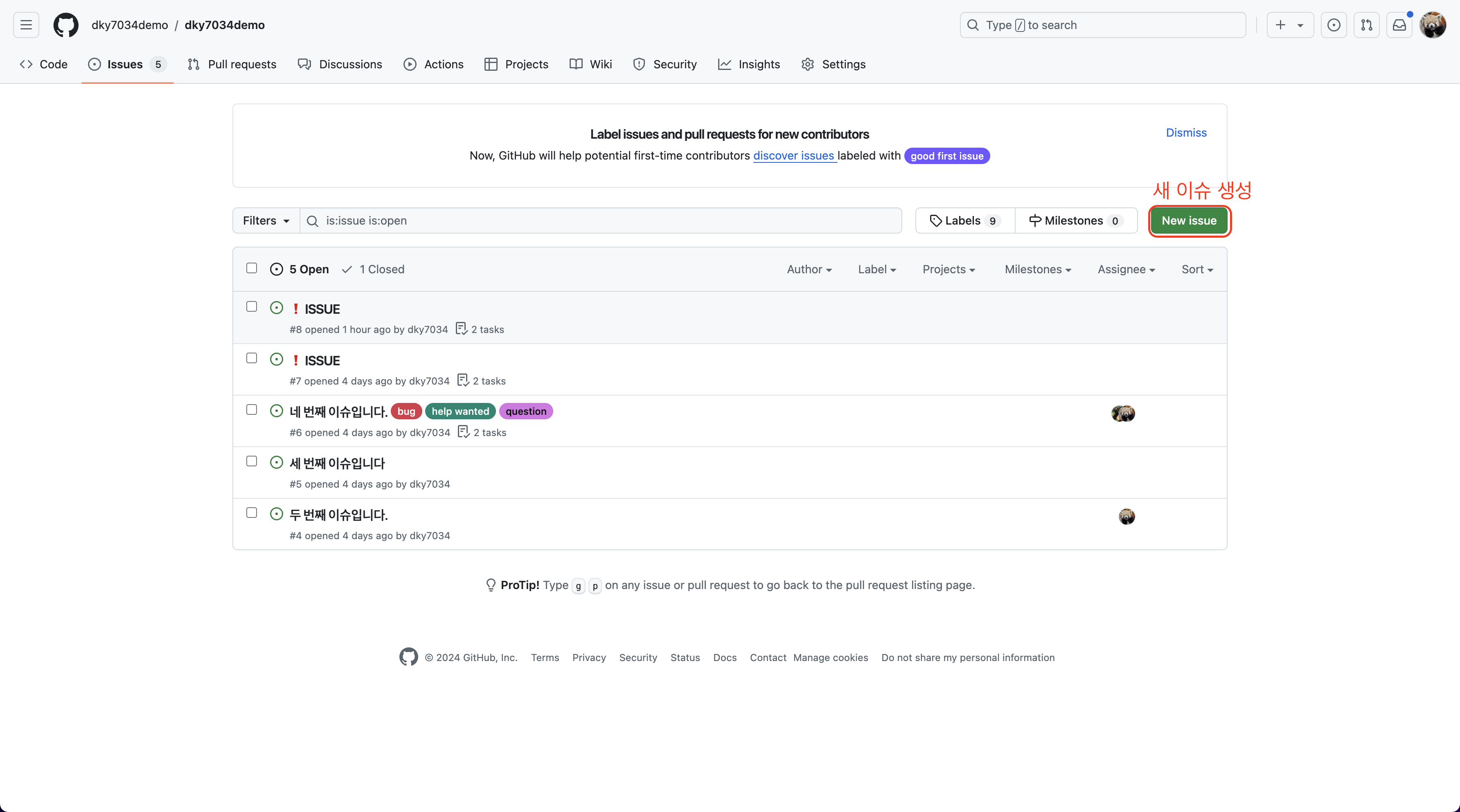Click the issues icon in top header
This screenshot has width=1460, height=812.
(1334, 25)
